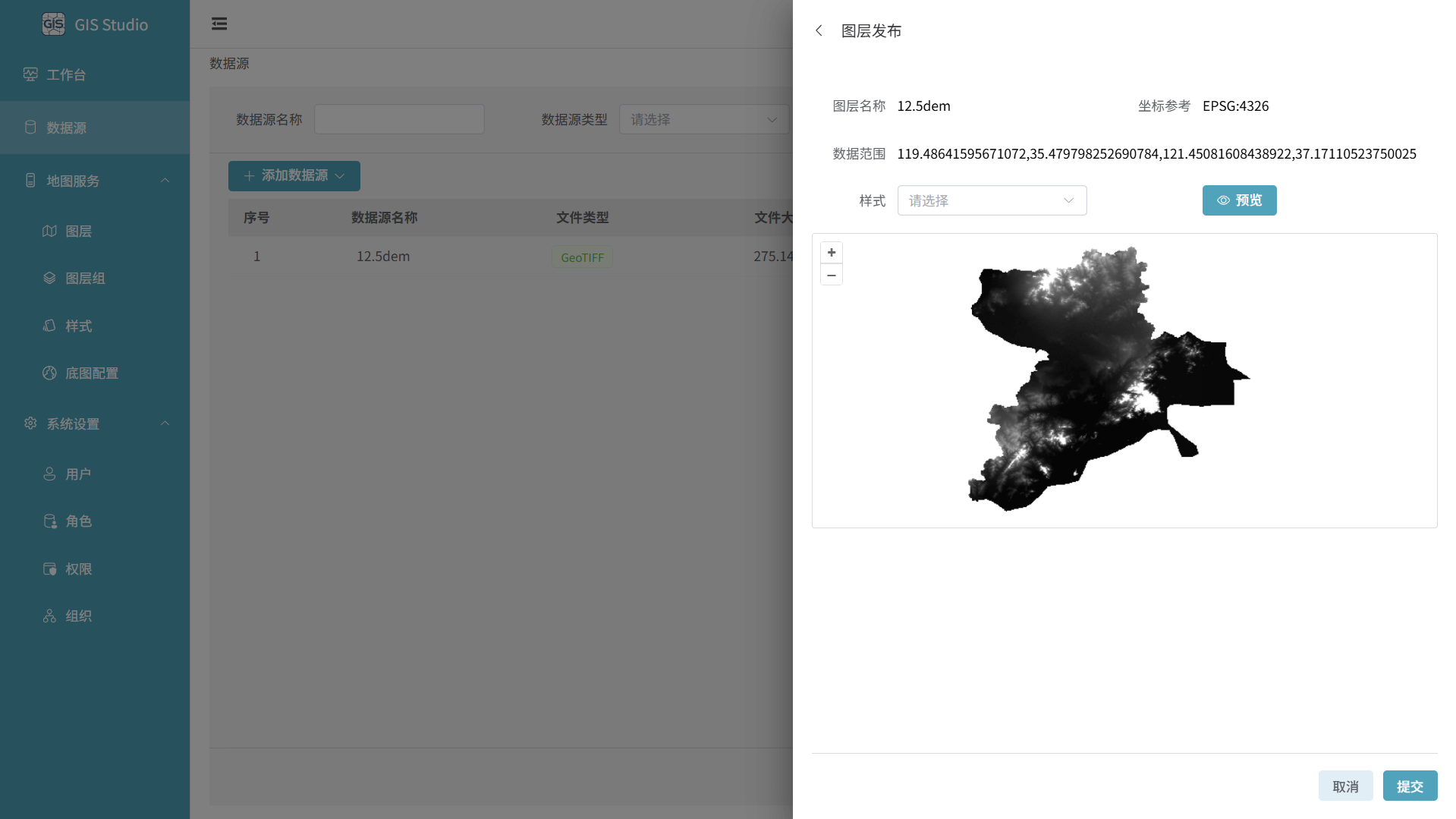Zoom in the map preview
This screenshot has width=1456, height=819.
coord(832,253)
